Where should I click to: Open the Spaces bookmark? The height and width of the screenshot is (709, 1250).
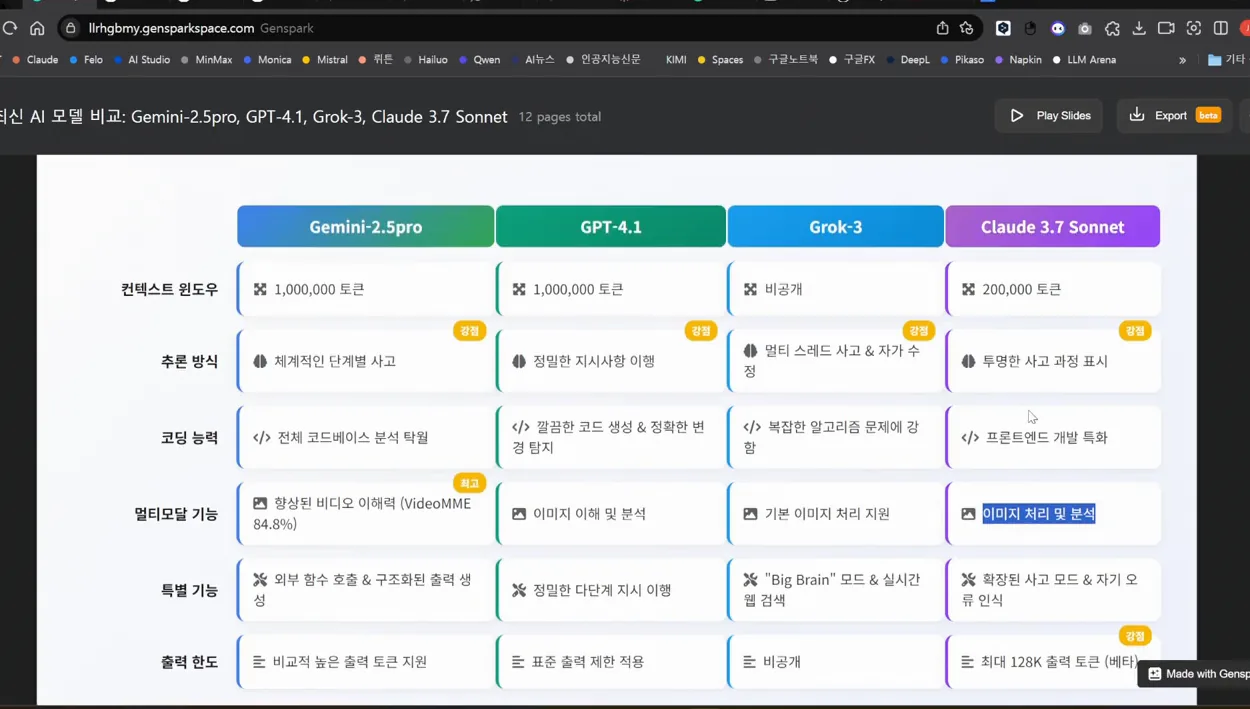pos(720,60)
